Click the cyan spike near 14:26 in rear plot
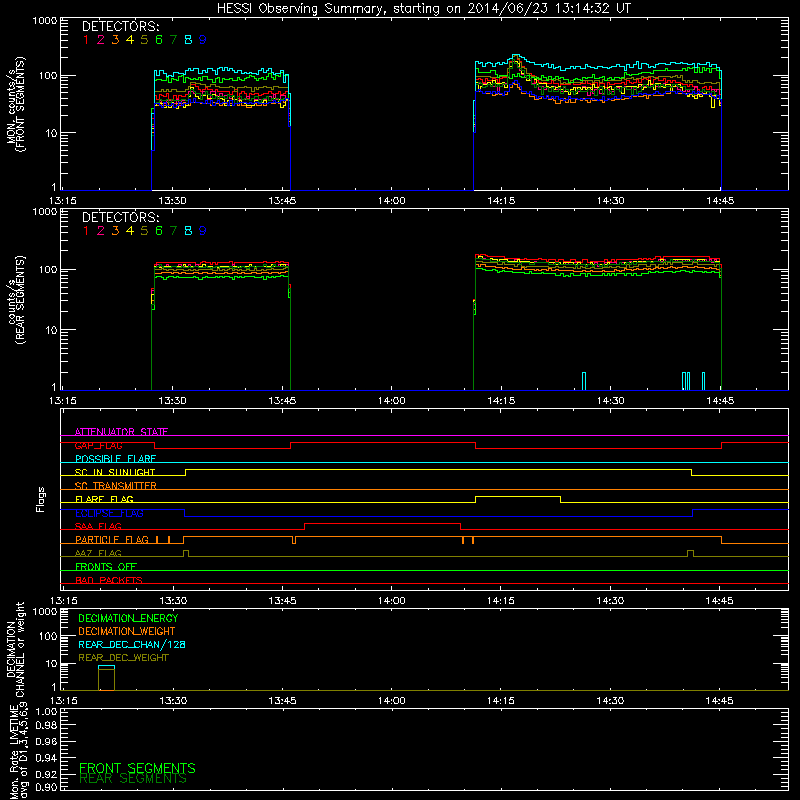Screen dimensions: 800x800 584,381
